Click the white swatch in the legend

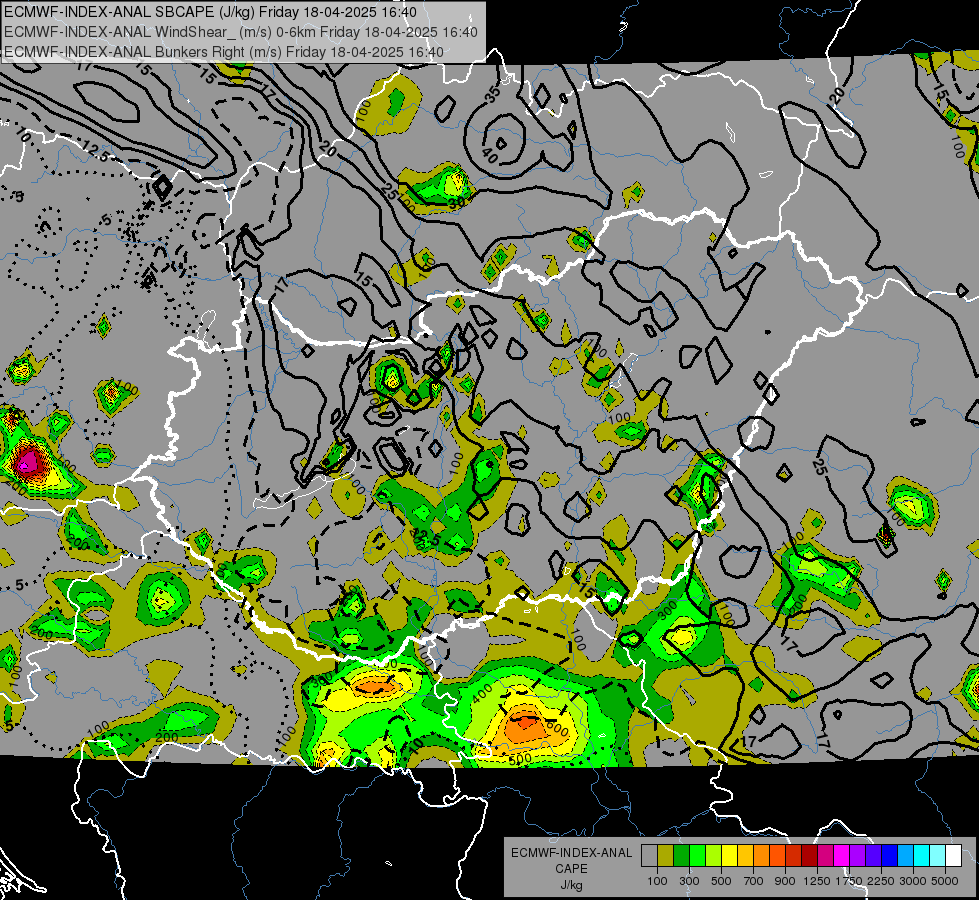[x=954, y=856]
